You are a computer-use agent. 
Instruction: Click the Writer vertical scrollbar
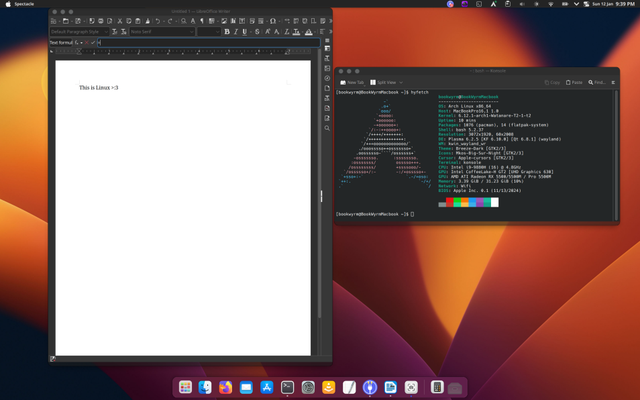click(x=319, y=184)
